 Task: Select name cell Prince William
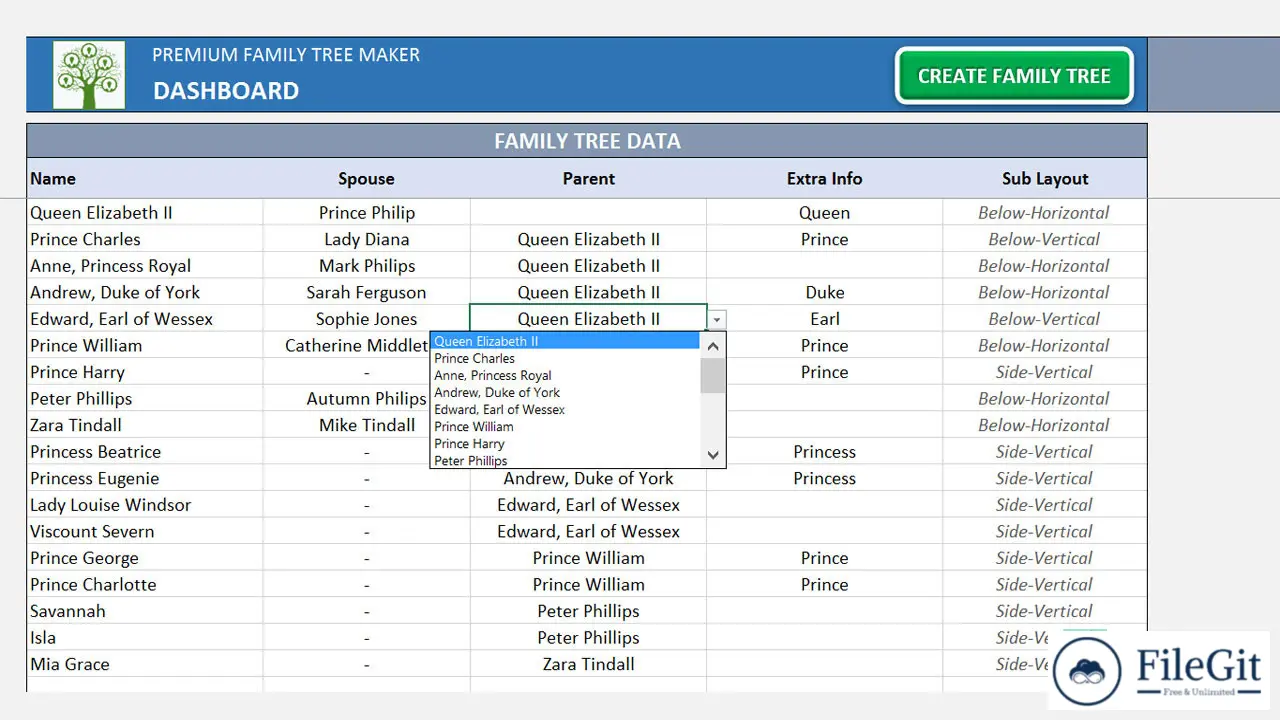145,345
